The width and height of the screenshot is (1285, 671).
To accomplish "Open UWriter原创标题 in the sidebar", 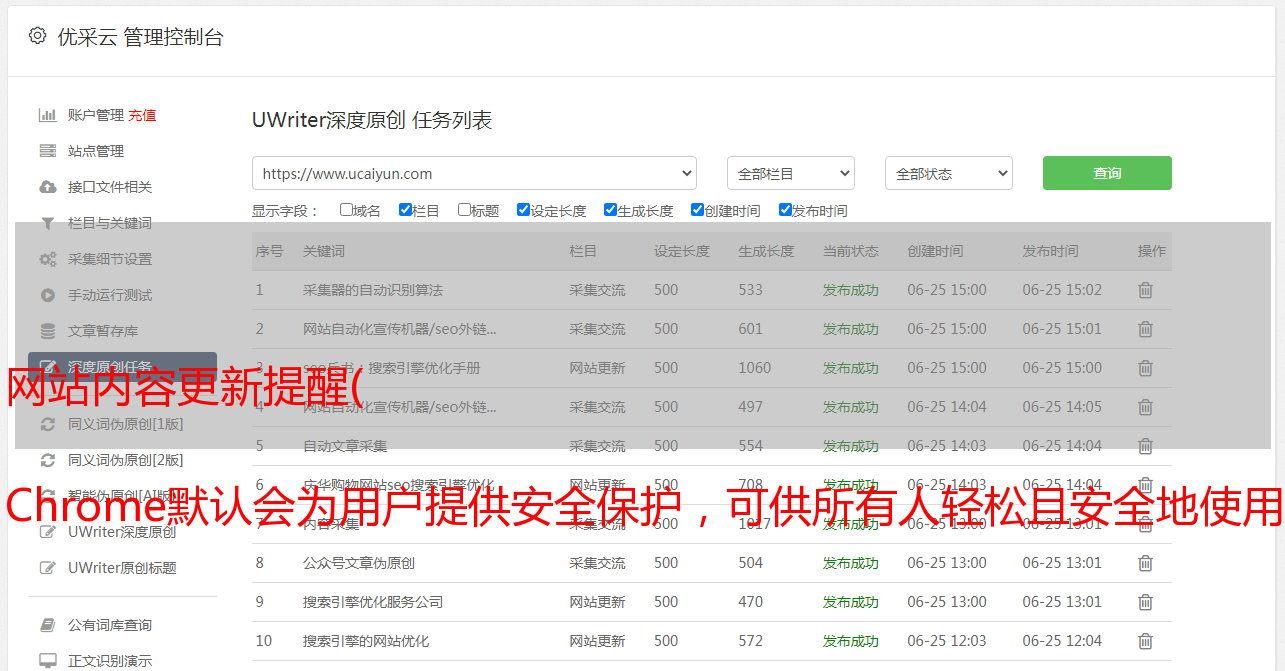I will 122,568.
